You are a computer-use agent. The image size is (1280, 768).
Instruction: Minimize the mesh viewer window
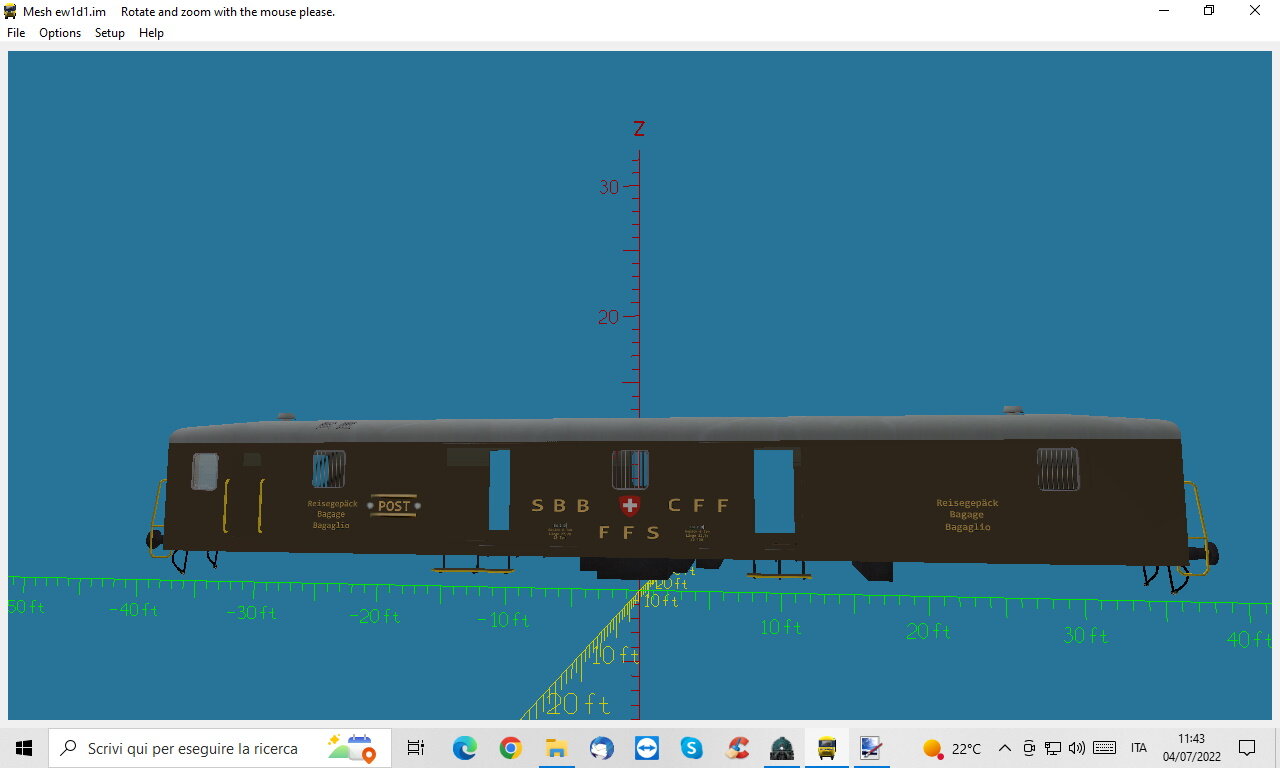point(1164,11)
